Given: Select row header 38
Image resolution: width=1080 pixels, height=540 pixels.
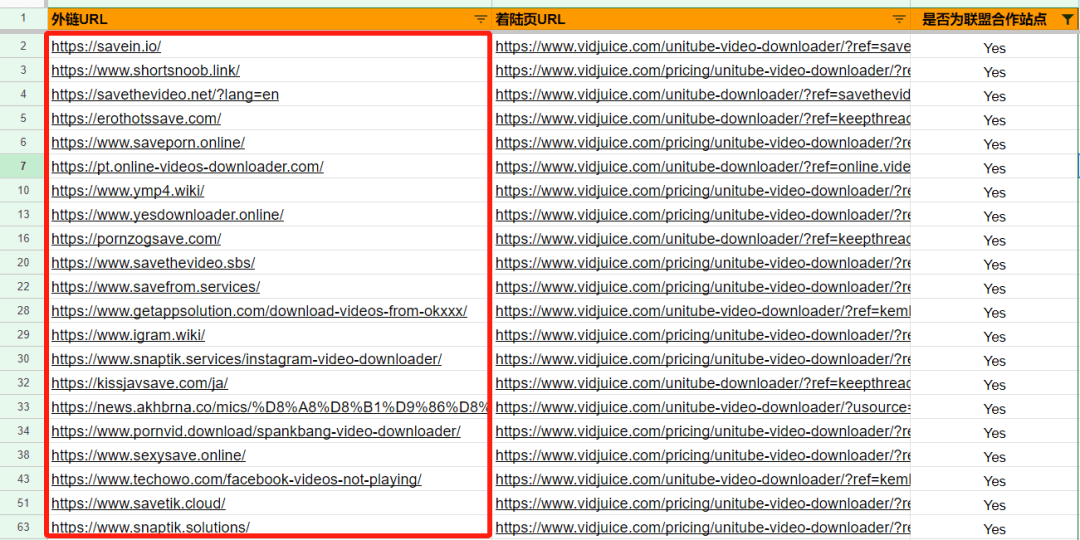Looking at the screenshot, I should (23, 455).
